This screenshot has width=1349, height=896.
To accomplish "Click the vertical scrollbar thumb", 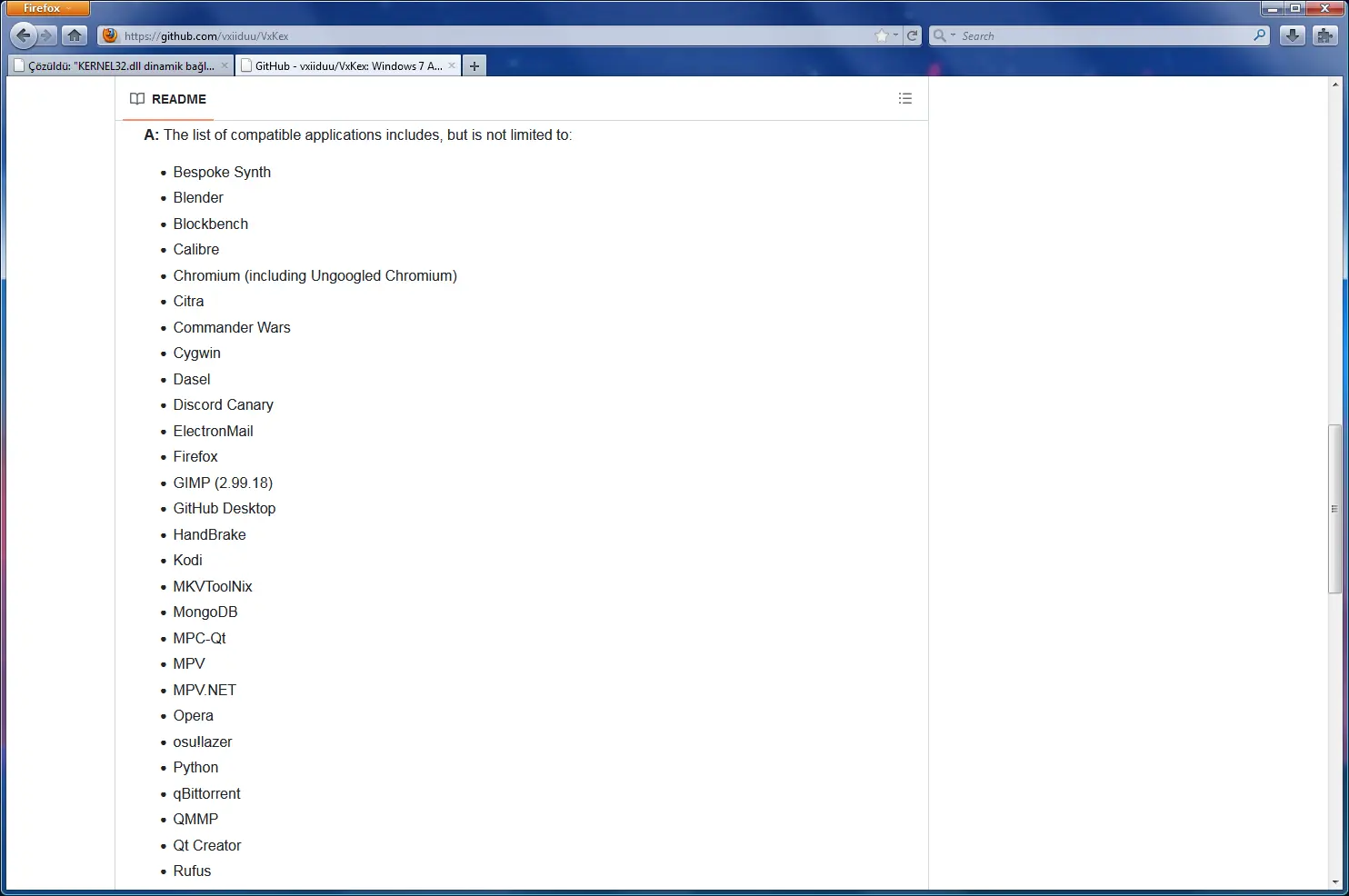I will point(1334,509).
